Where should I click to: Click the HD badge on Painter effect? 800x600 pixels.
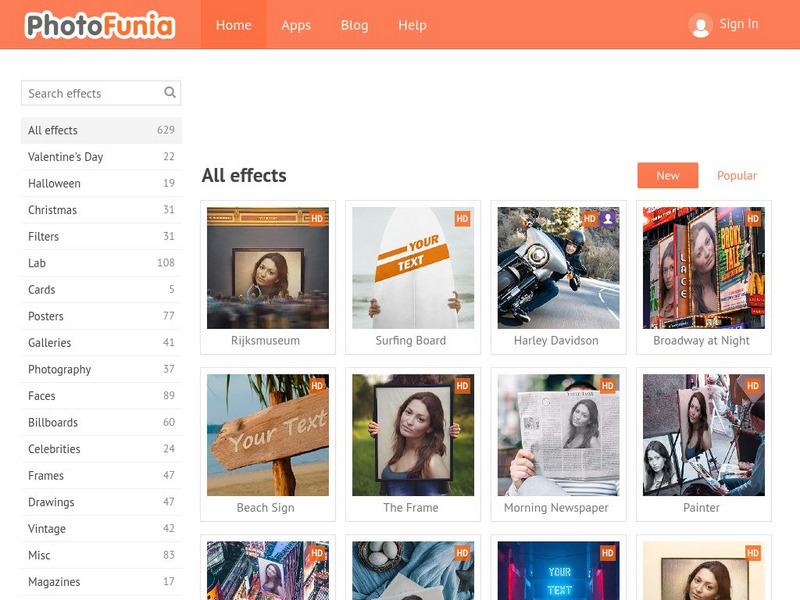point(755,388)
